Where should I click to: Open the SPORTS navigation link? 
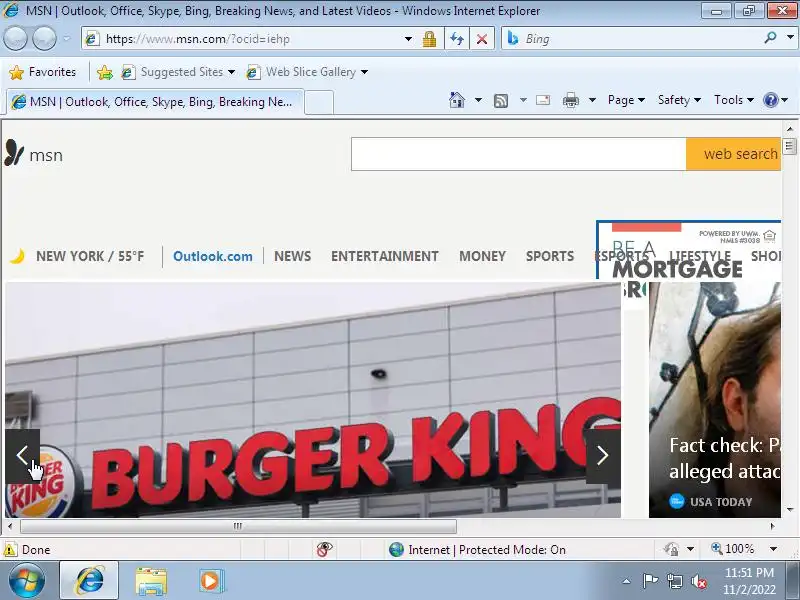click(550, 256)
